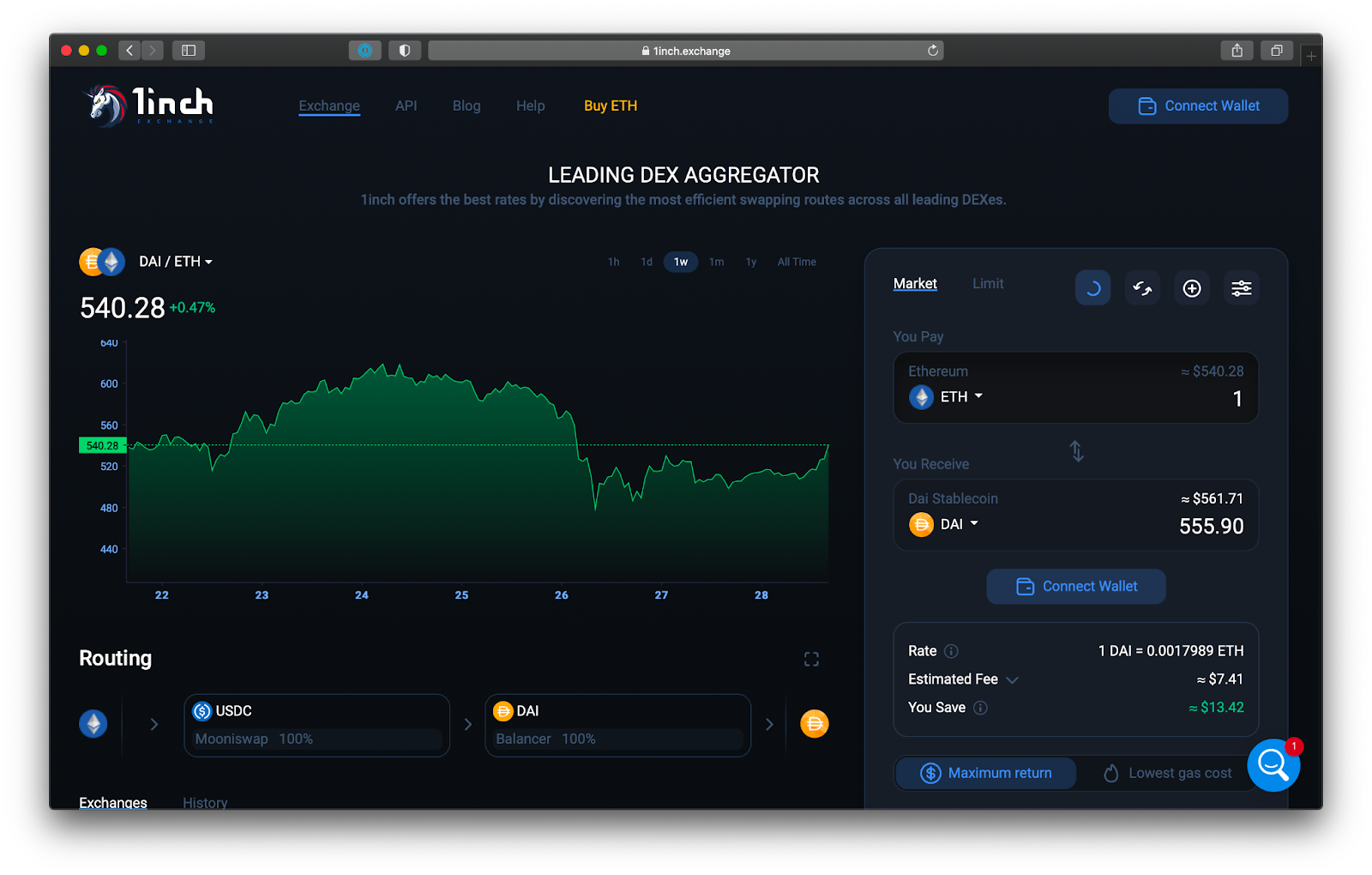Open the chat support bubble
This screenshot has height=875, width=1372.
pos(1273,765)
